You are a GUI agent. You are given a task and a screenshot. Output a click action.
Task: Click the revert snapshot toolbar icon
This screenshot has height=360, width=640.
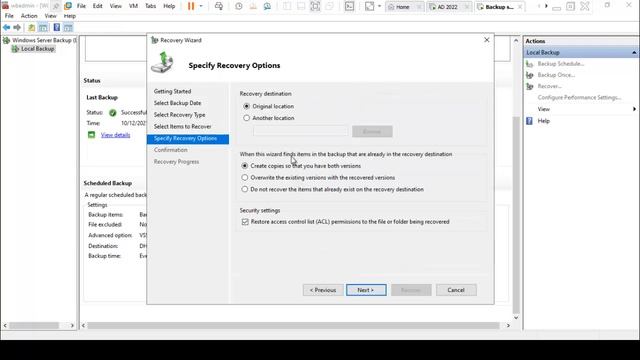(x=253, y=6)
